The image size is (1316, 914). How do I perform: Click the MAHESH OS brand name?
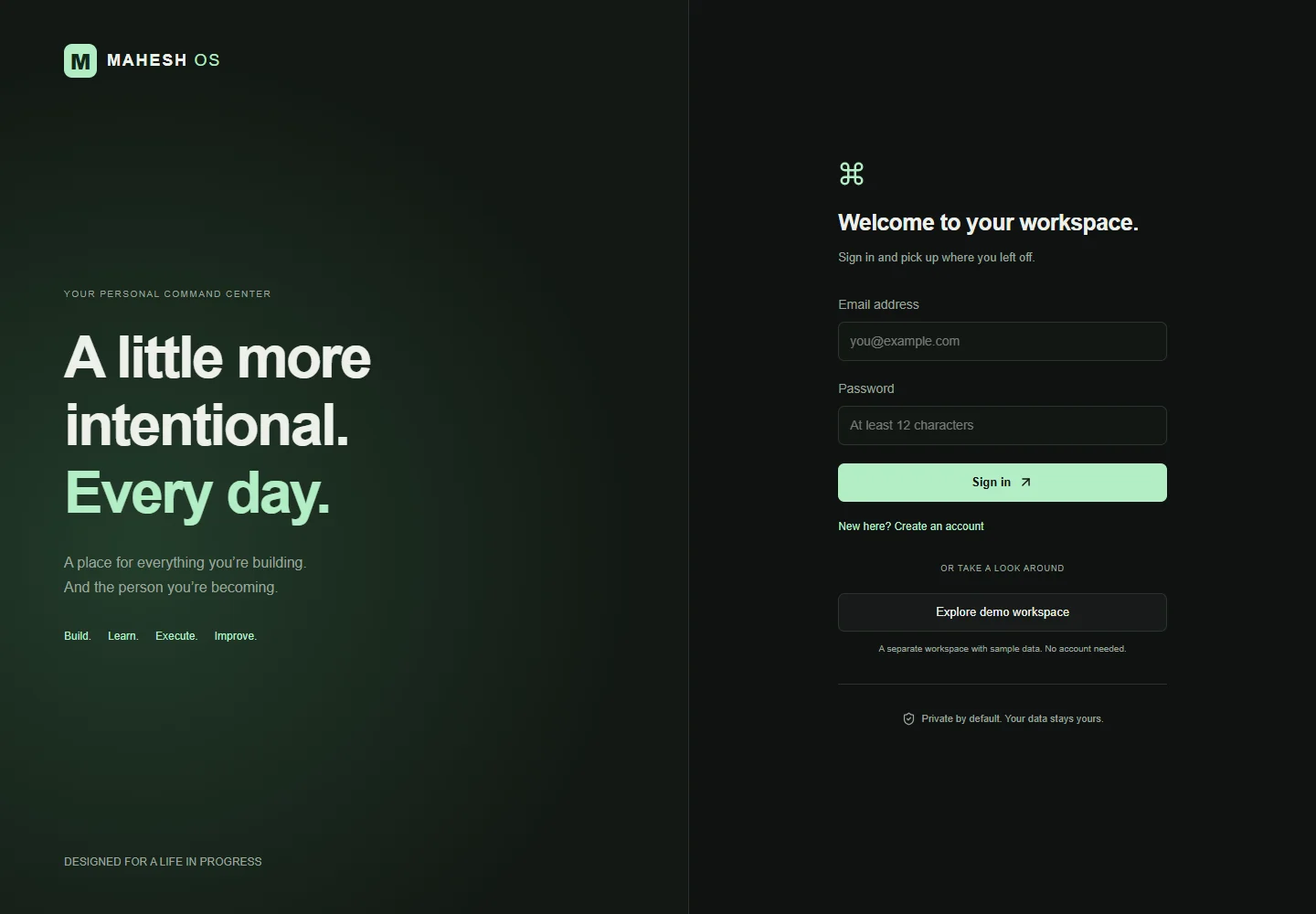164,60
